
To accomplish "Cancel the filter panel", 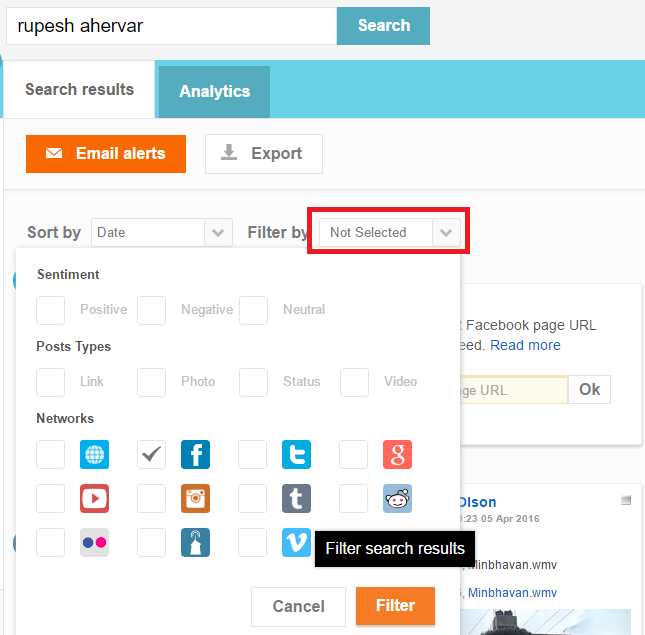I will [298, 607].
